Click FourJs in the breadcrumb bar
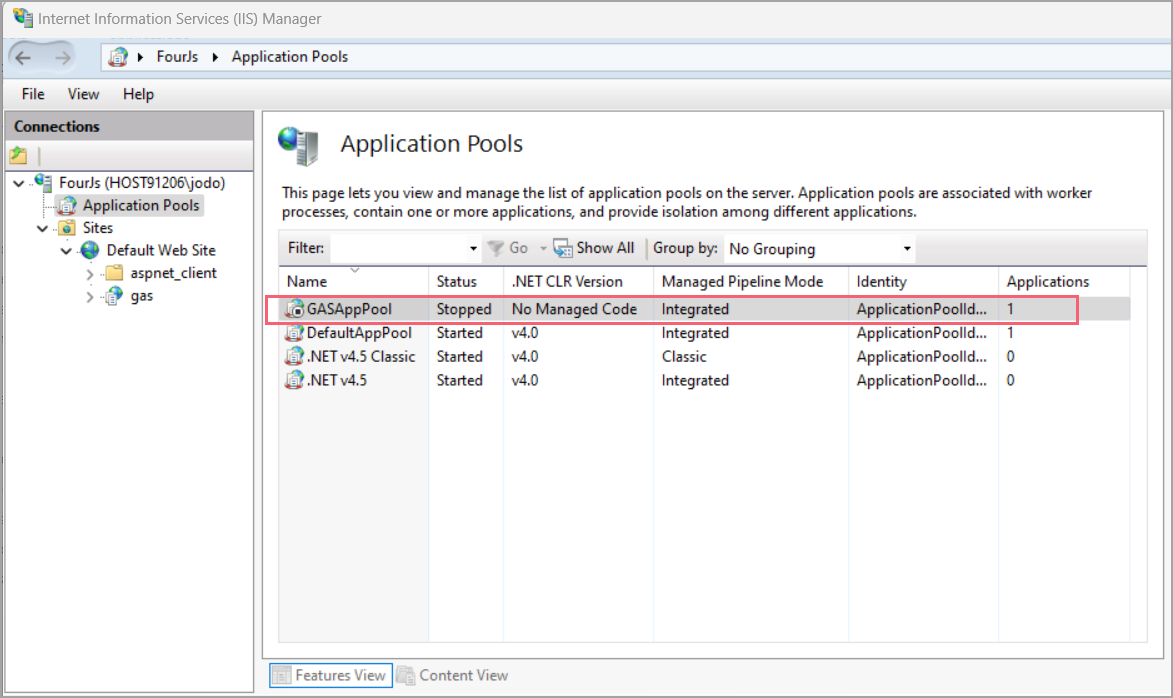1173x698 pixels. [x=177, y=57]
